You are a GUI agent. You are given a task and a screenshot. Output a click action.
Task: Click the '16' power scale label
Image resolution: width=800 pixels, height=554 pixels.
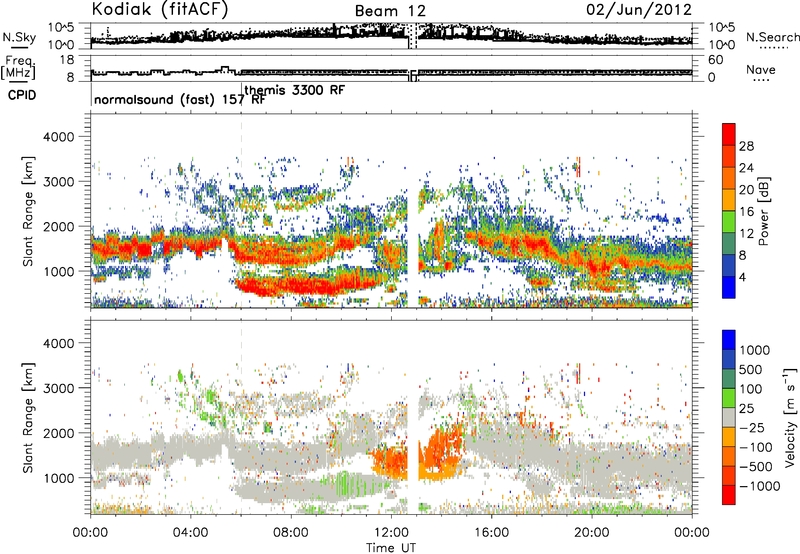coord(746,212)
